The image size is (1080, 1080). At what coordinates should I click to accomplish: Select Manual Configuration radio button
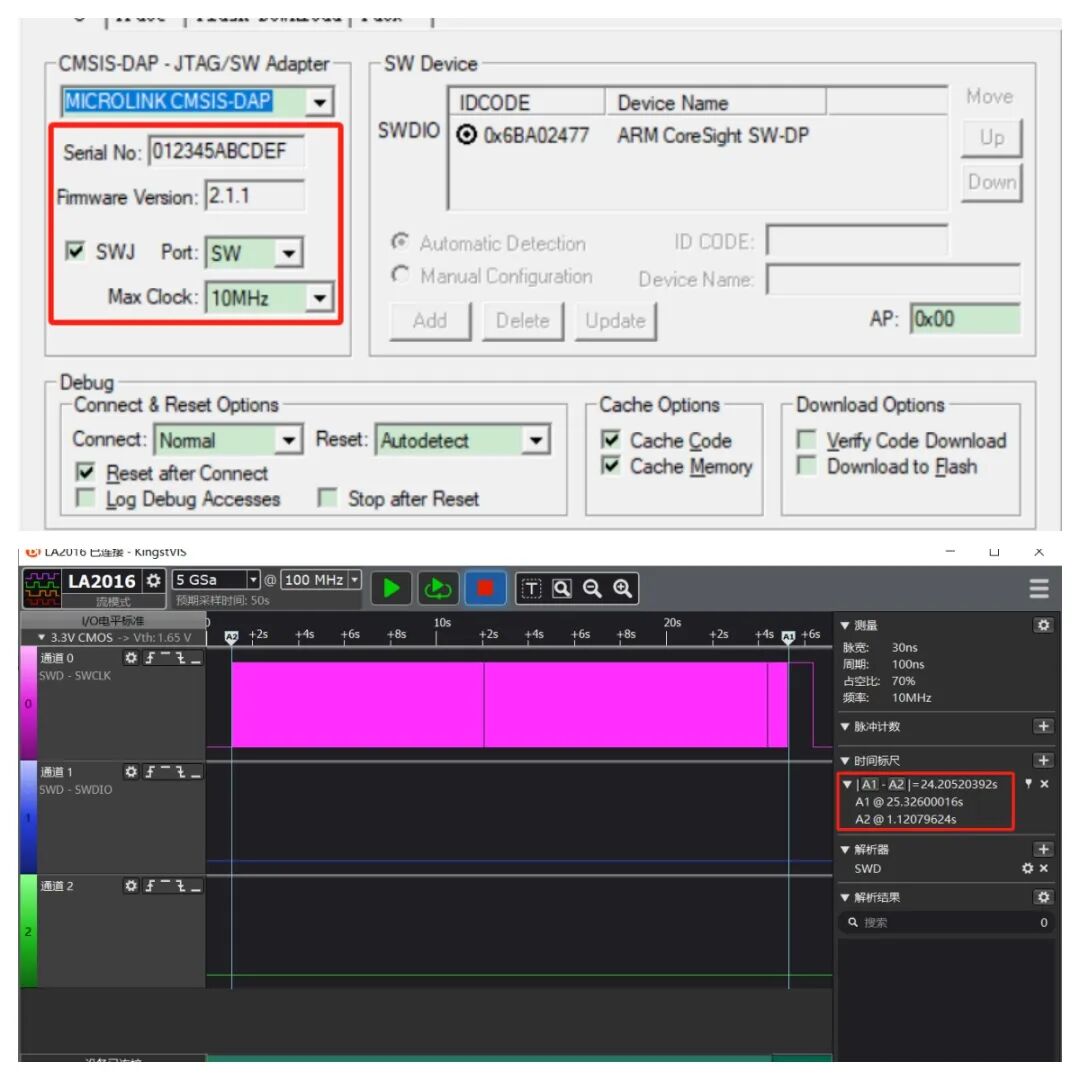click(x=400, y=275)
